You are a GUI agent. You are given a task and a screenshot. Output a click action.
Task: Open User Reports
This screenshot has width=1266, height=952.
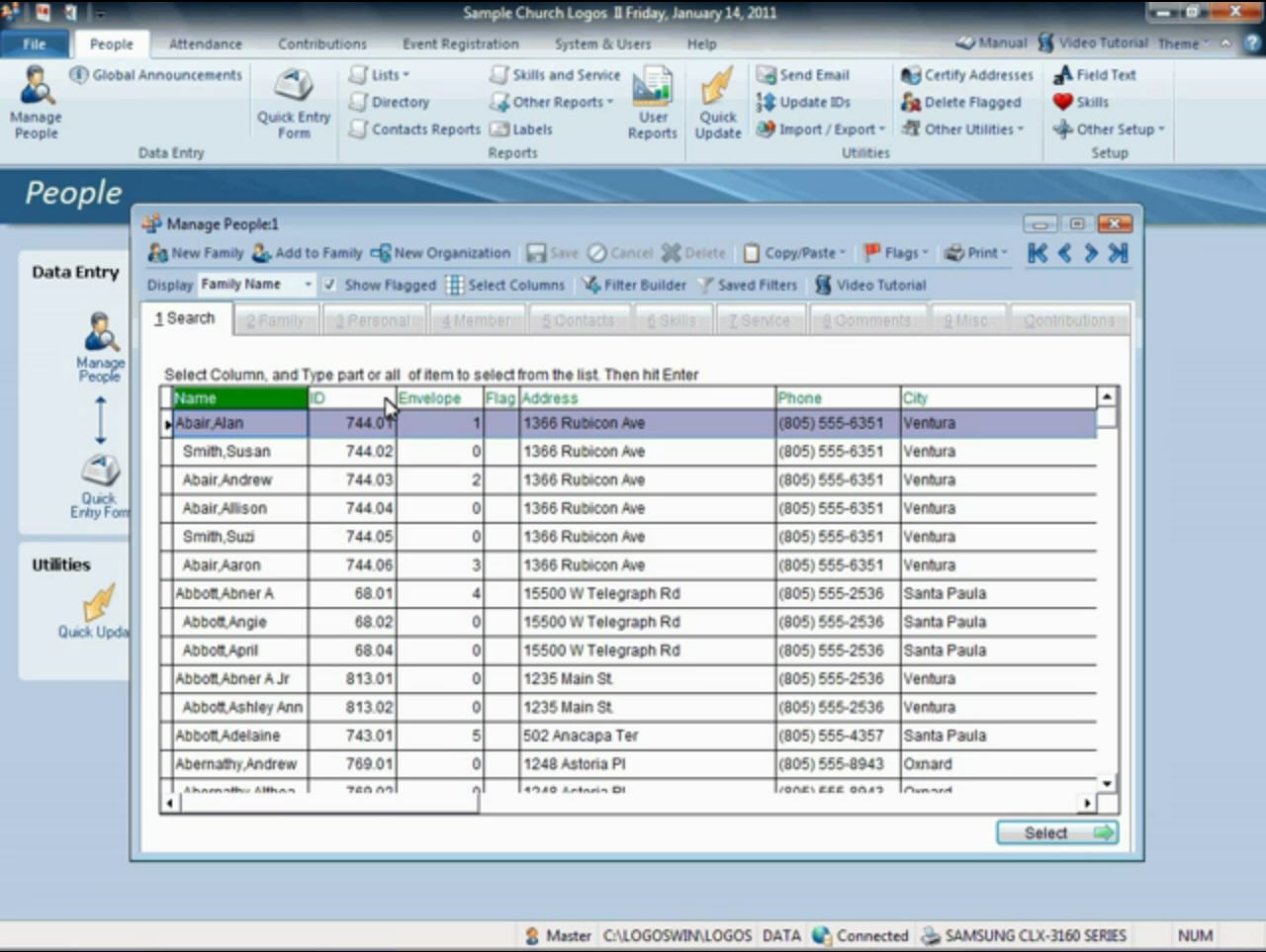coord(653,103)
